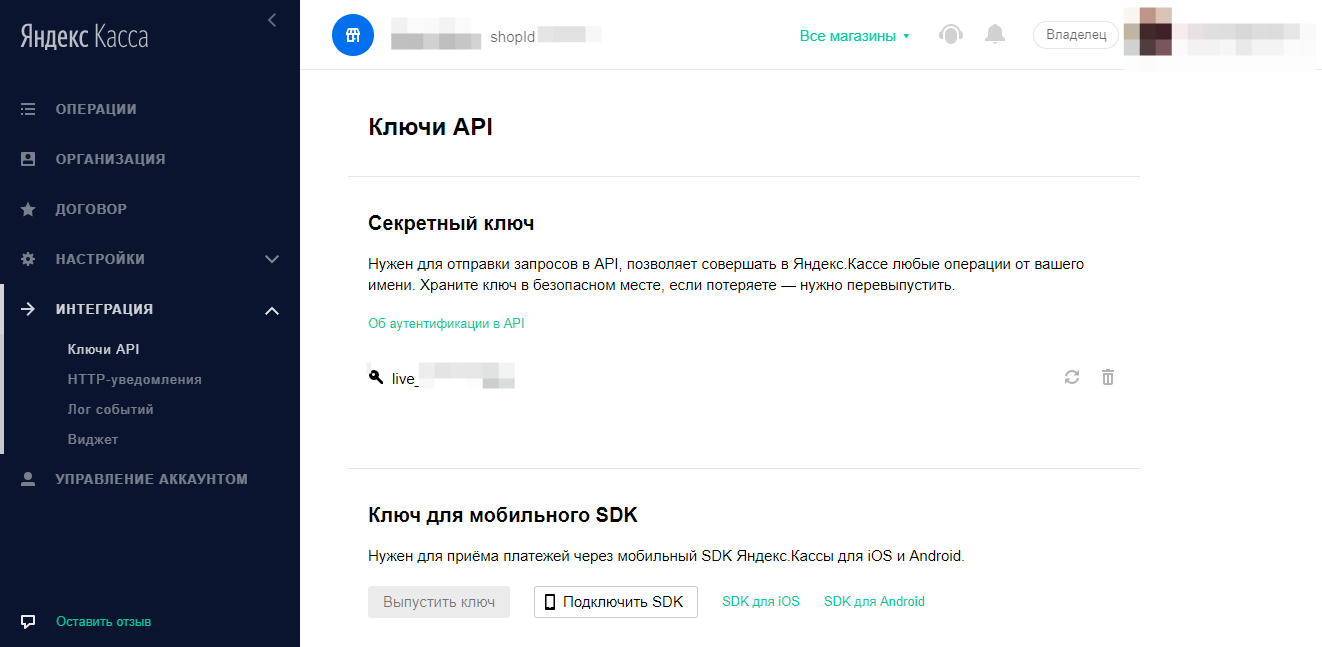
Task: Delete the secret key with trash icon
Action: pyautogui.click(x=1108, y=377)
